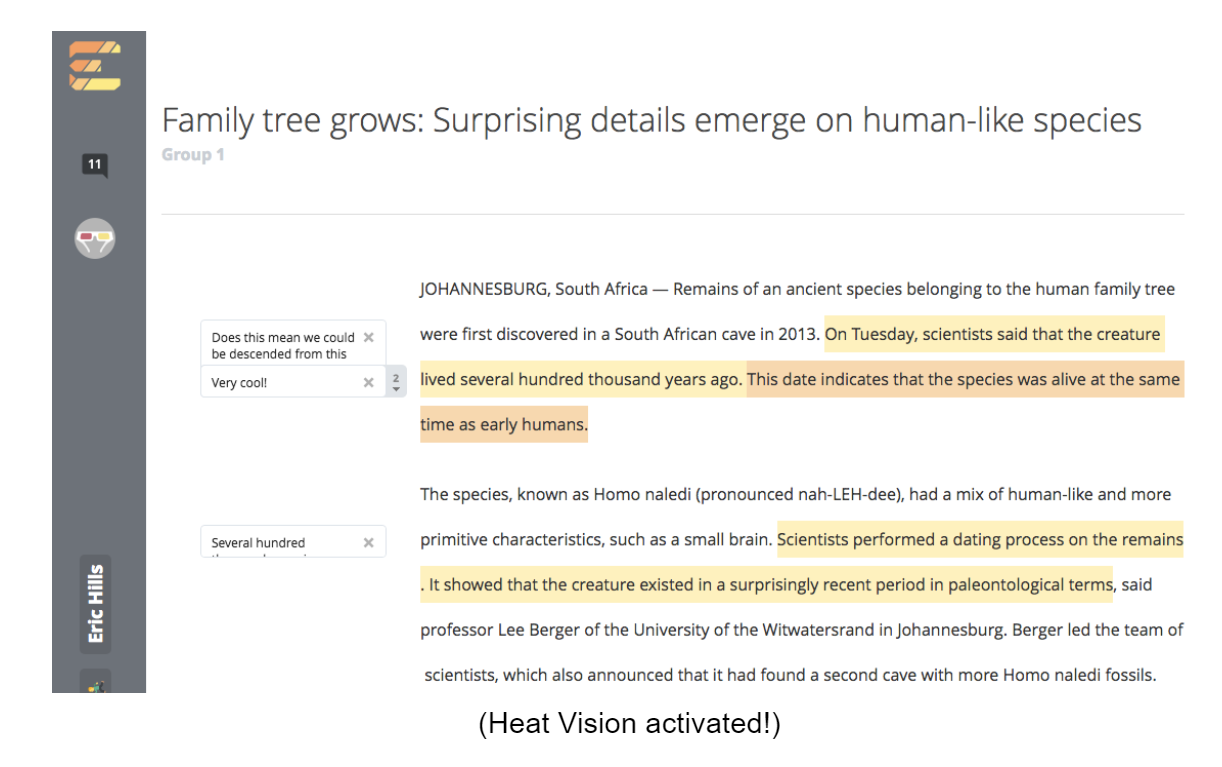Toggle the Heat Vision glasses icon
Viewport: 1222px width, 767px height.
point(95,238)
